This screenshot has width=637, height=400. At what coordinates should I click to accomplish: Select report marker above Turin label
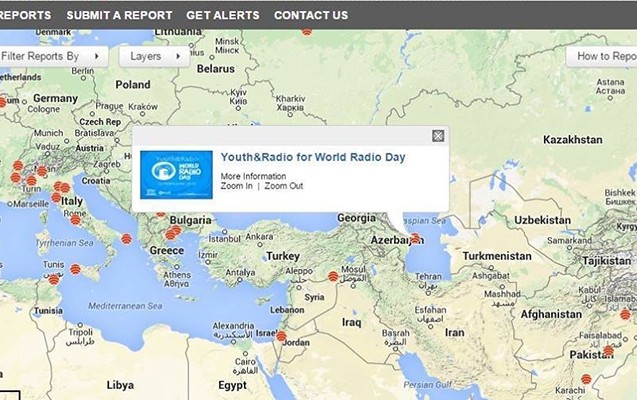[31, 180]
